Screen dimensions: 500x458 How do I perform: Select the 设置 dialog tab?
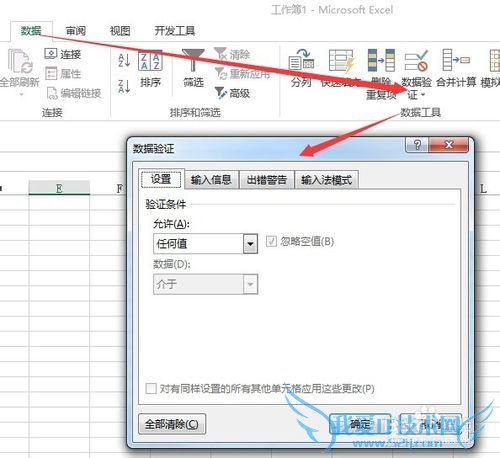(x=161, y=179)
